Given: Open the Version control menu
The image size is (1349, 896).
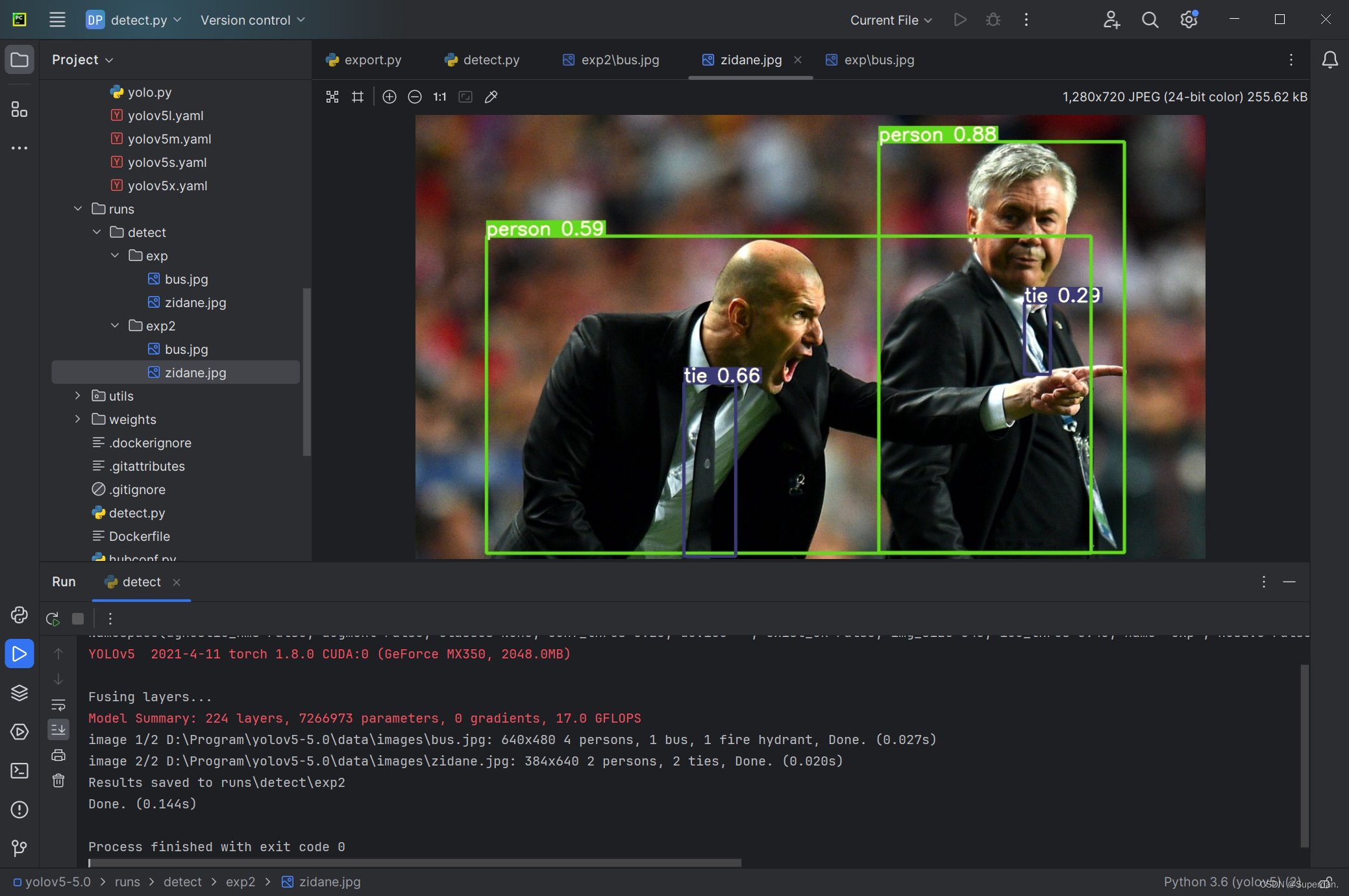Looking at the screenshot, I should 252,20.
